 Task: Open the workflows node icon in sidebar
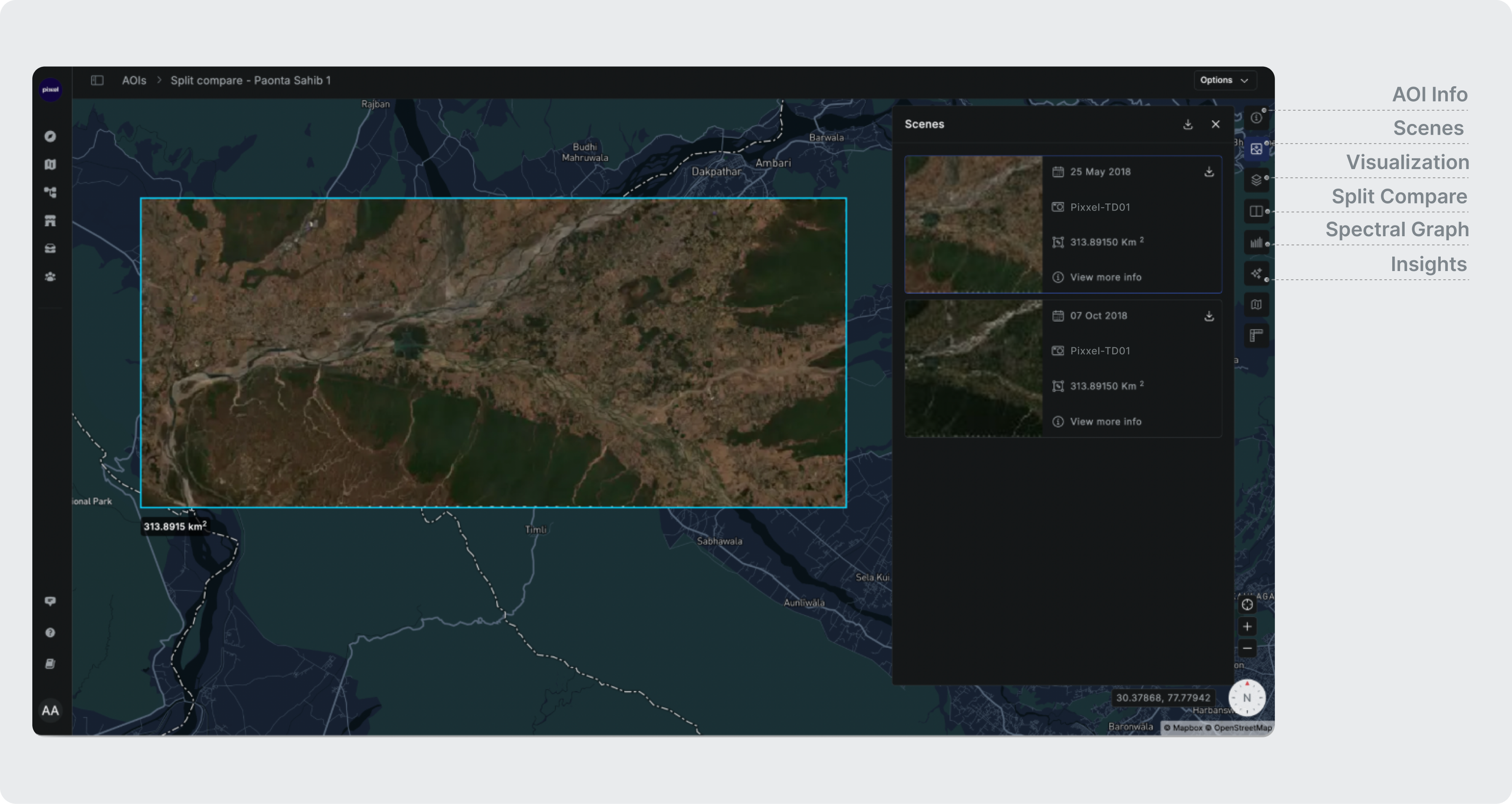[51, 192]
